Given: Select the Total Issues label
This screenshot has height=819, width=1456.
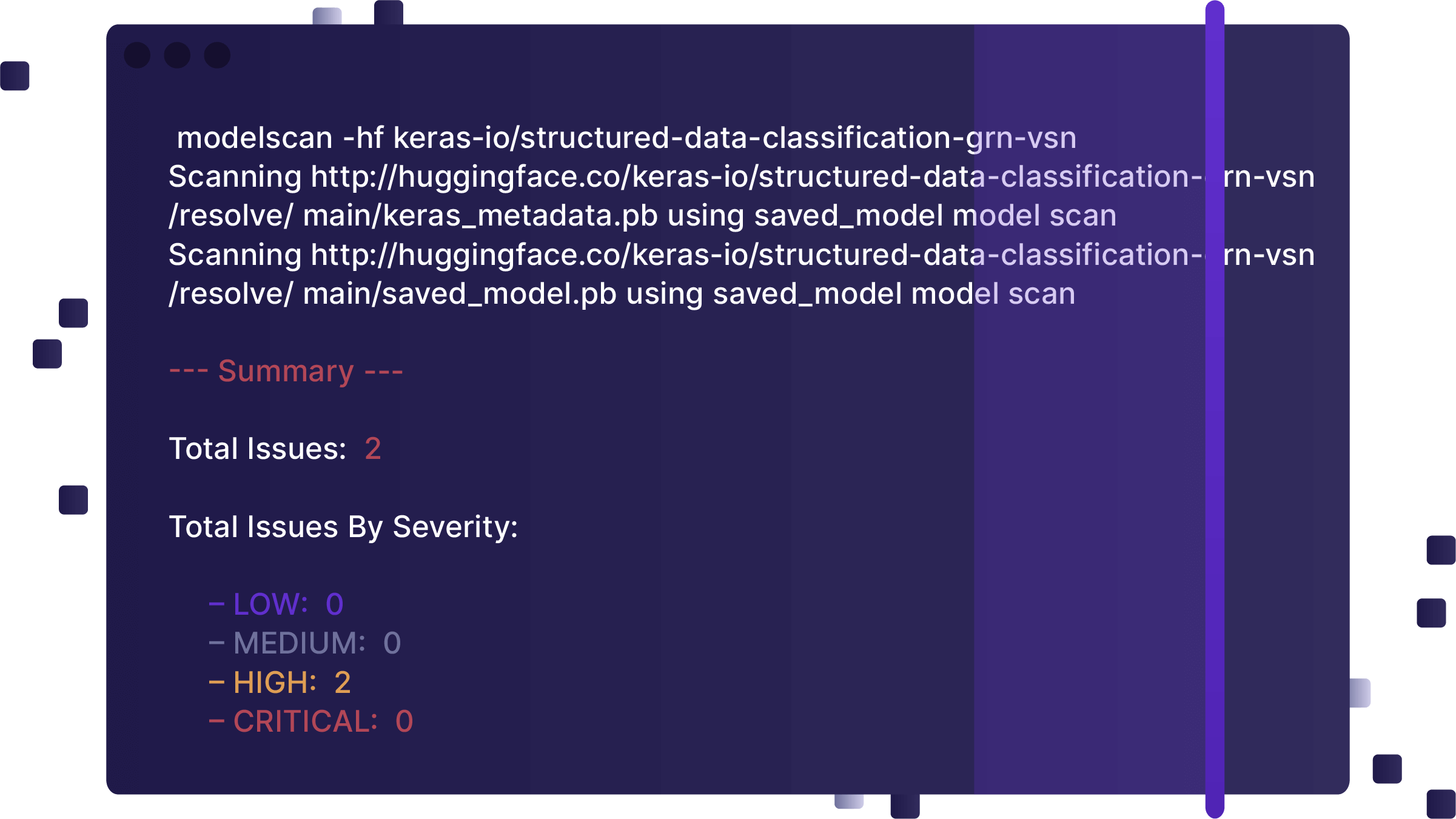Looking at the screenshot, I should coord(258,449).
